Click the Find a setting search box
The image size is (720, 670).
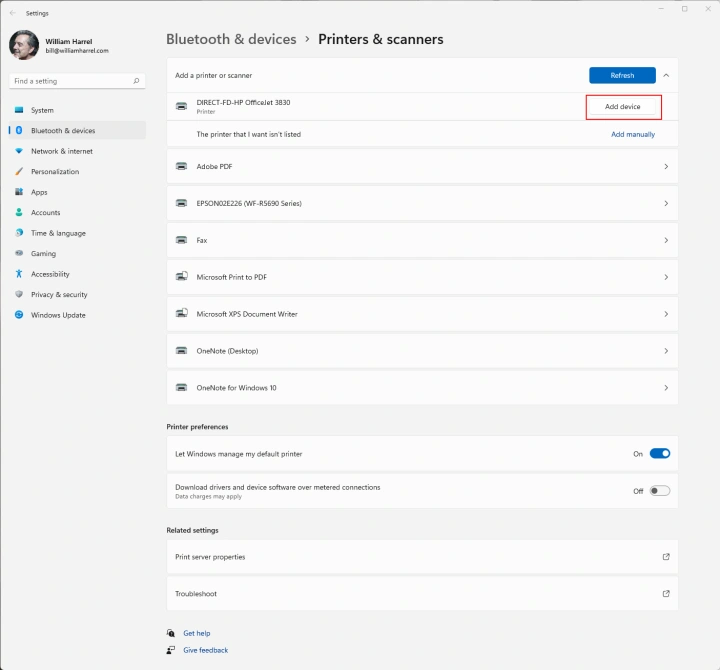pyautogui.click(x=77, y=81)
